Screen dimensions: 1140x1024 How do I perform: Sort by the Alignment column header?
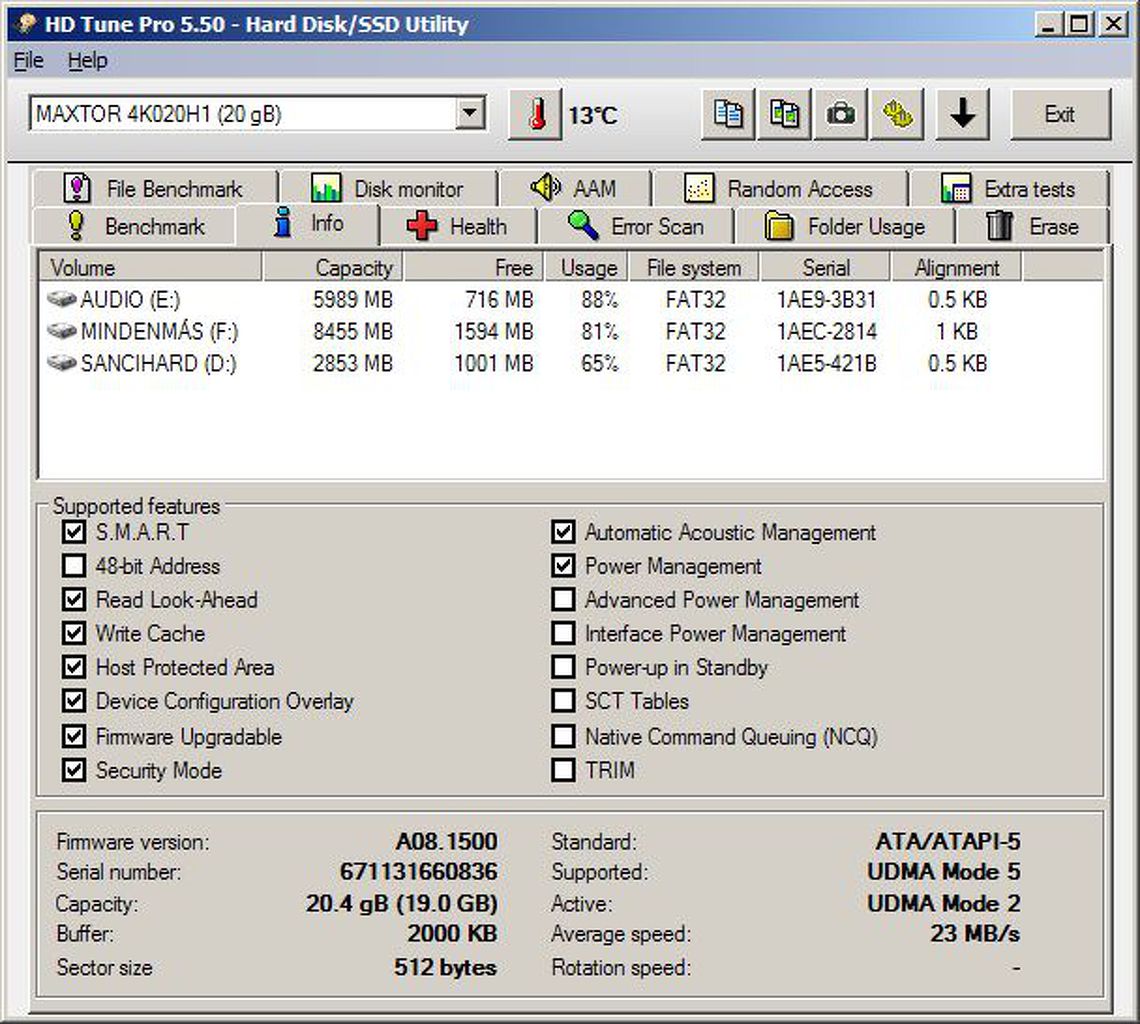pyautogui.click(x=956, y=268)
